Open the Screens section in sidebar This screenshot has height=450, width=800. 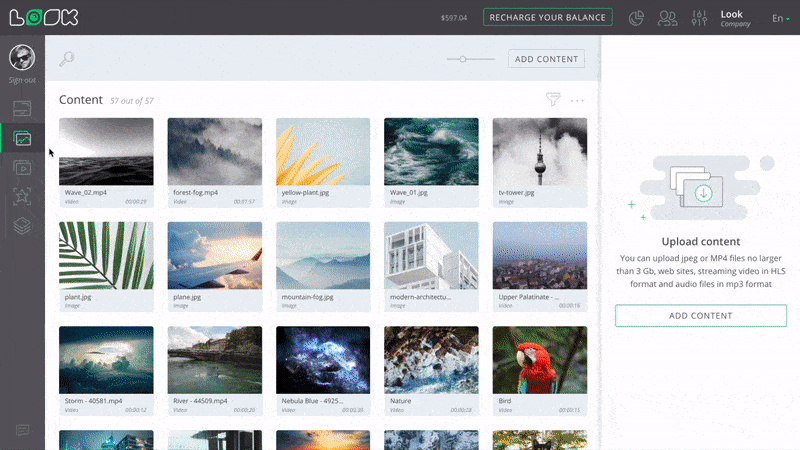point(22,108)
